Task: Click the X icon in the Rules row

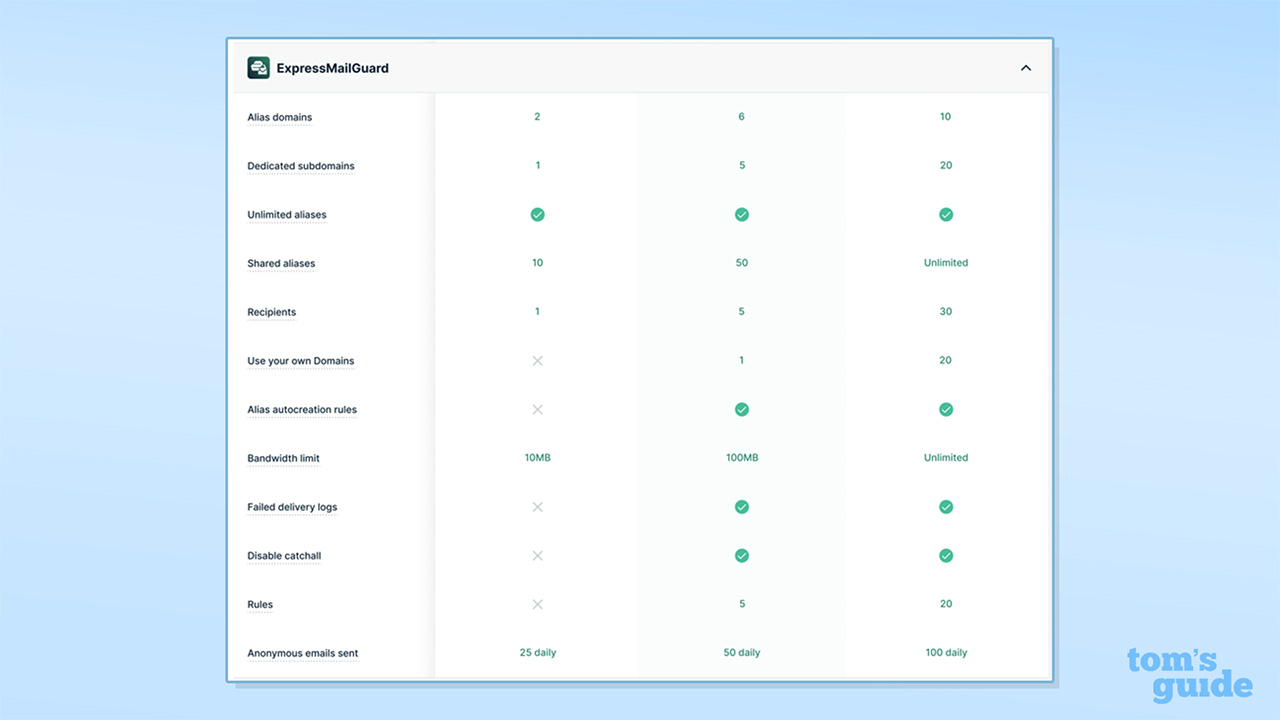Action: point(537,604)
